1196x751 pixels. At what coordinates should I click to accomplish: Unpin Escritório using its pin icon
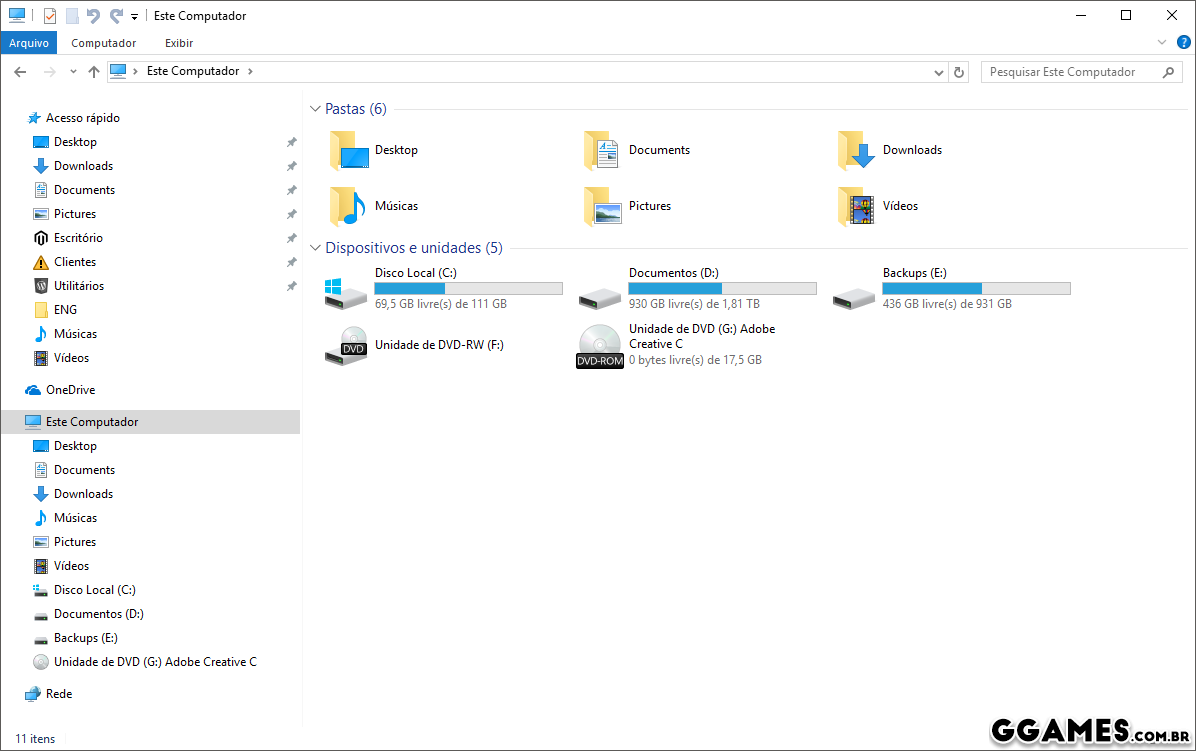click(x=291, y=238)
